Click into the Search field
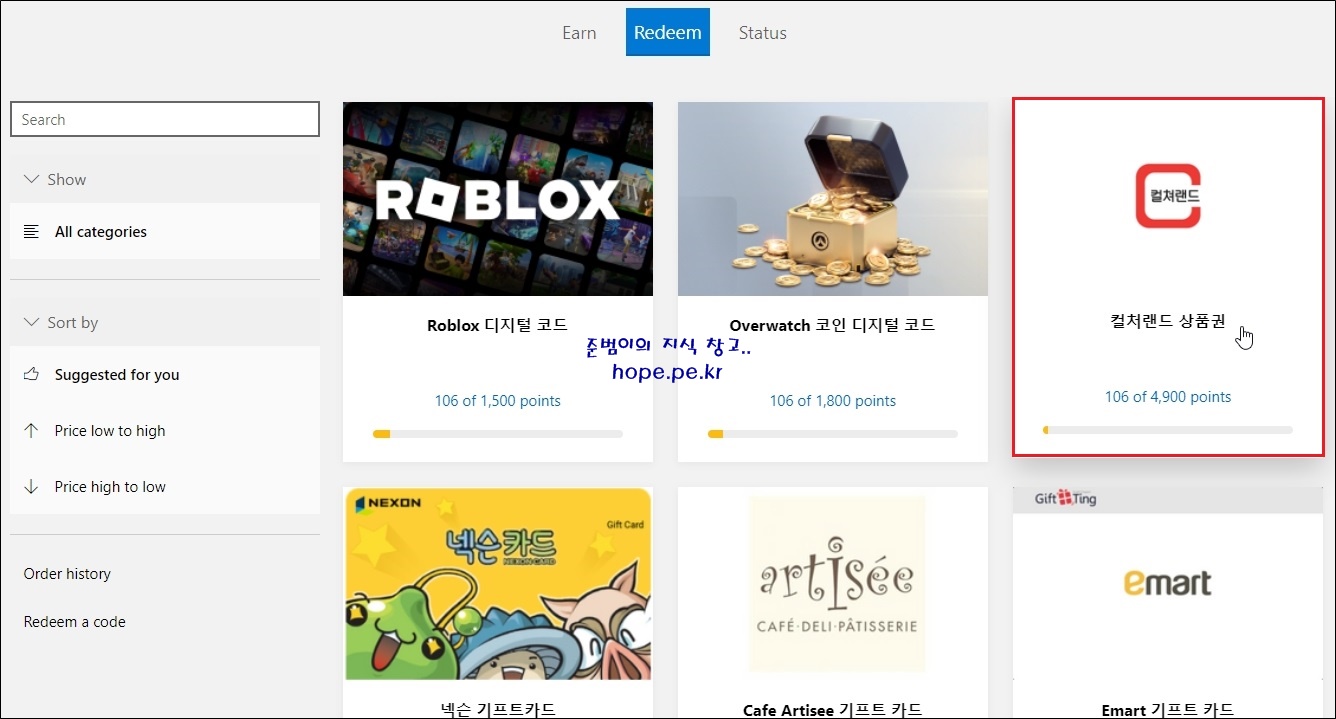The image size is (1336, 719). pos(165,119)
